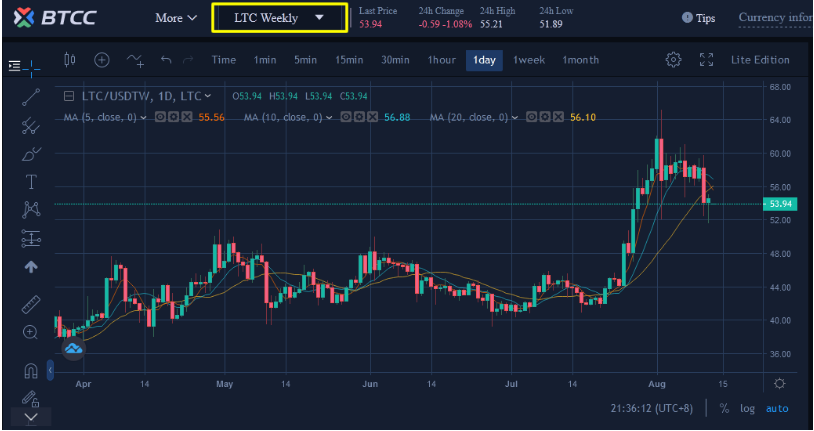The image size is (814, 431).
Task: Select the 1day interval
Action: point(484,60)
